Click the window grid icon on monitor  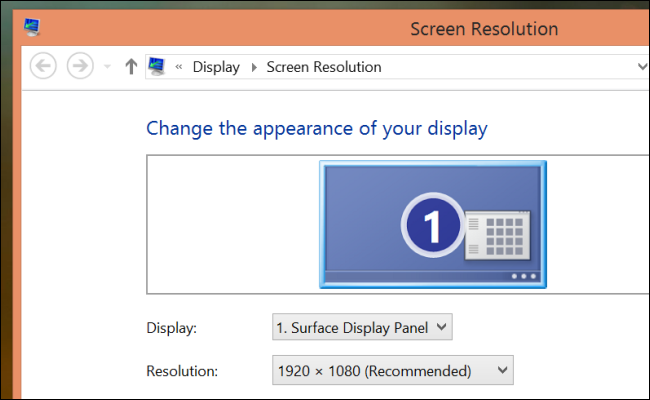coord(497,235)
